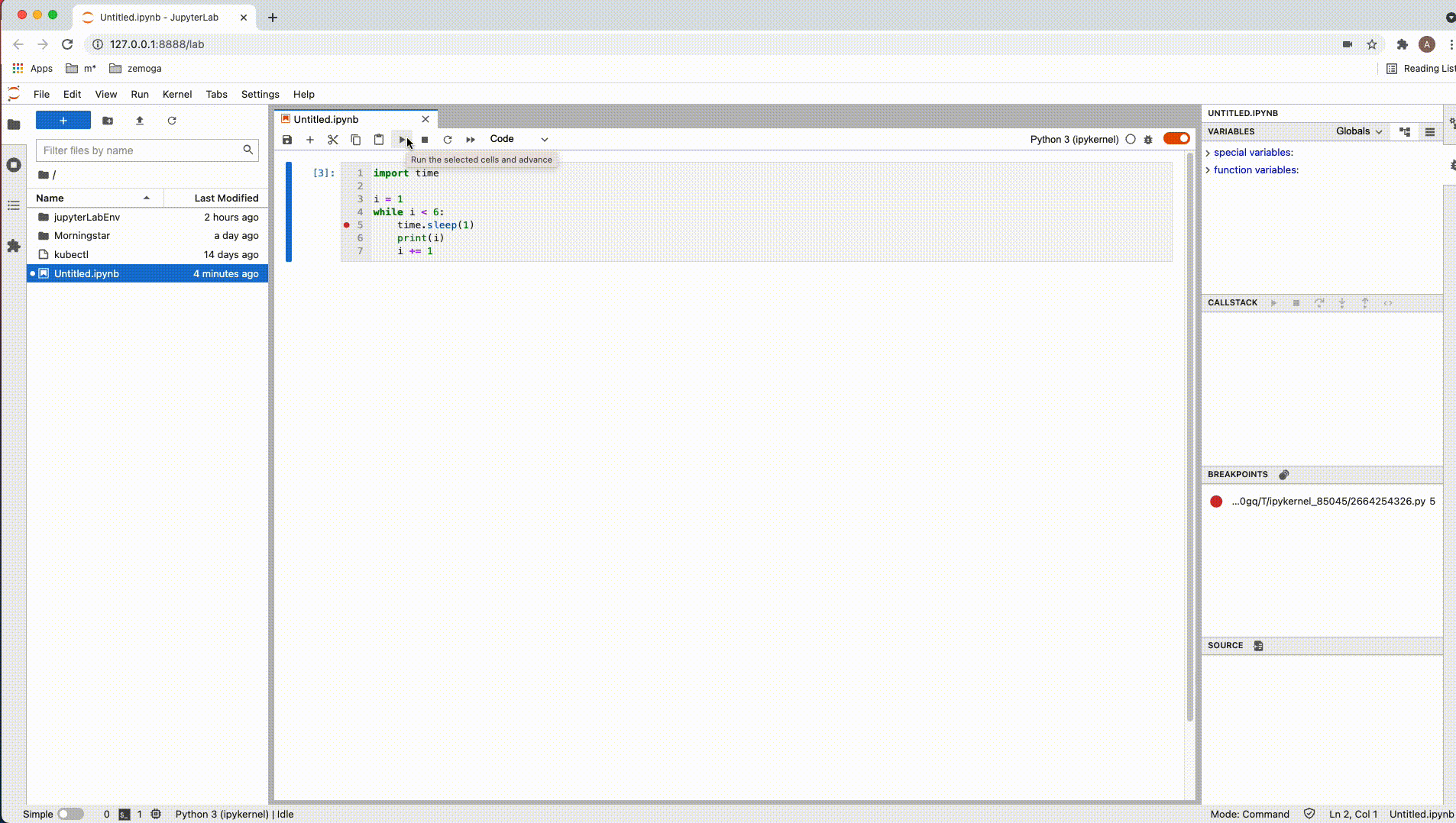The image size is (1456, 823).
Task: Insert a cell below with the plus icon
Action: point(310,140)
